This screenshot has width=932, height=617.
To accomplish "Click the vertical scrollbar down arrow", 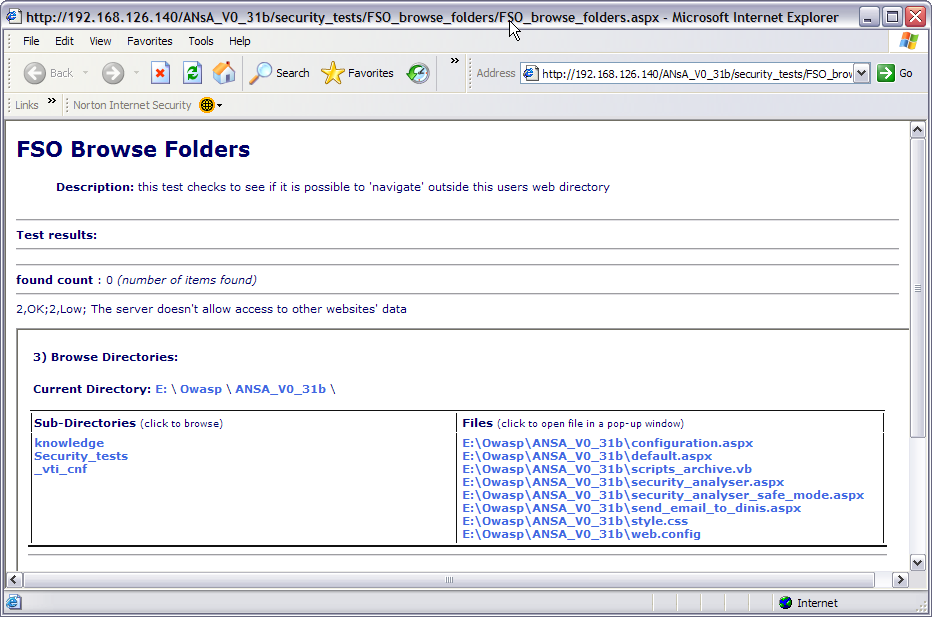I will (x=917, y=561).
